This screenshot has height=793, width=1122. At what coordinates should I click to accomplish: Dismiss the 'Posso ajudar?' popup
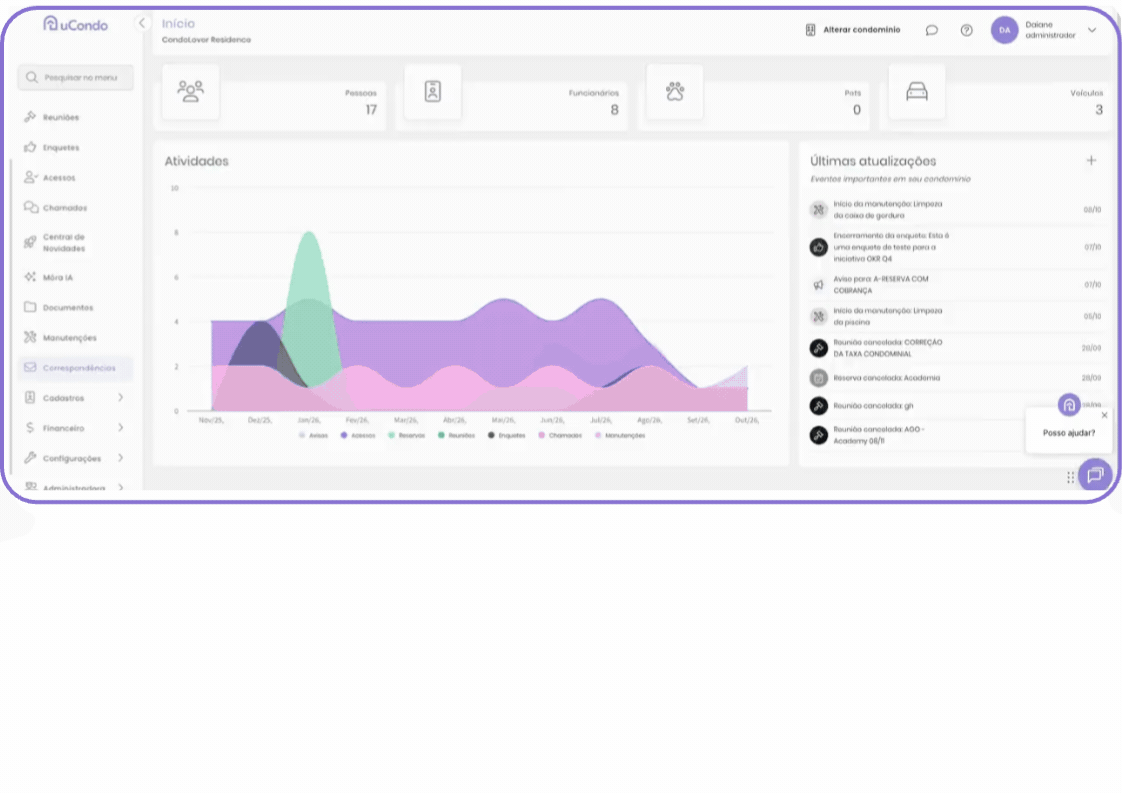[x=1104, y=415]
